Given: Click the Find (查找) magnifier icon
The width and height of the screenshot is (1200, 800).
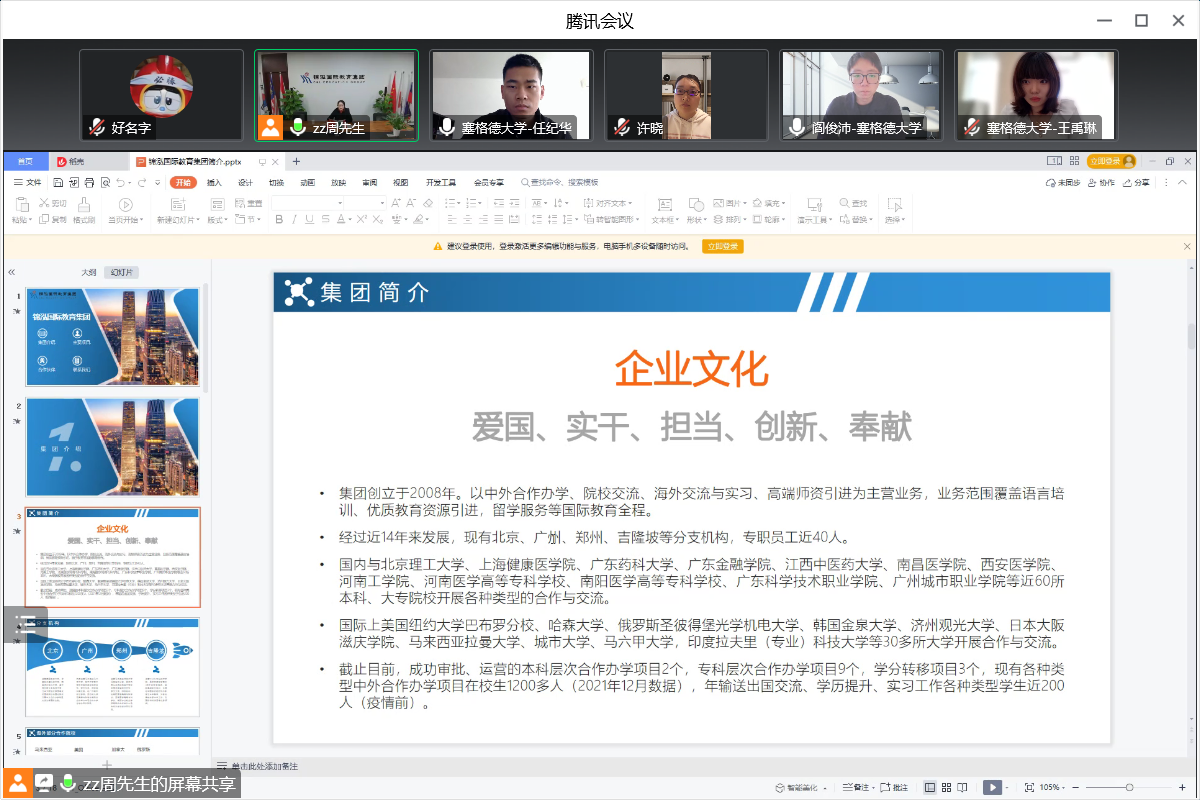Looking at the screenshot, I should click(x=844, y=203).
